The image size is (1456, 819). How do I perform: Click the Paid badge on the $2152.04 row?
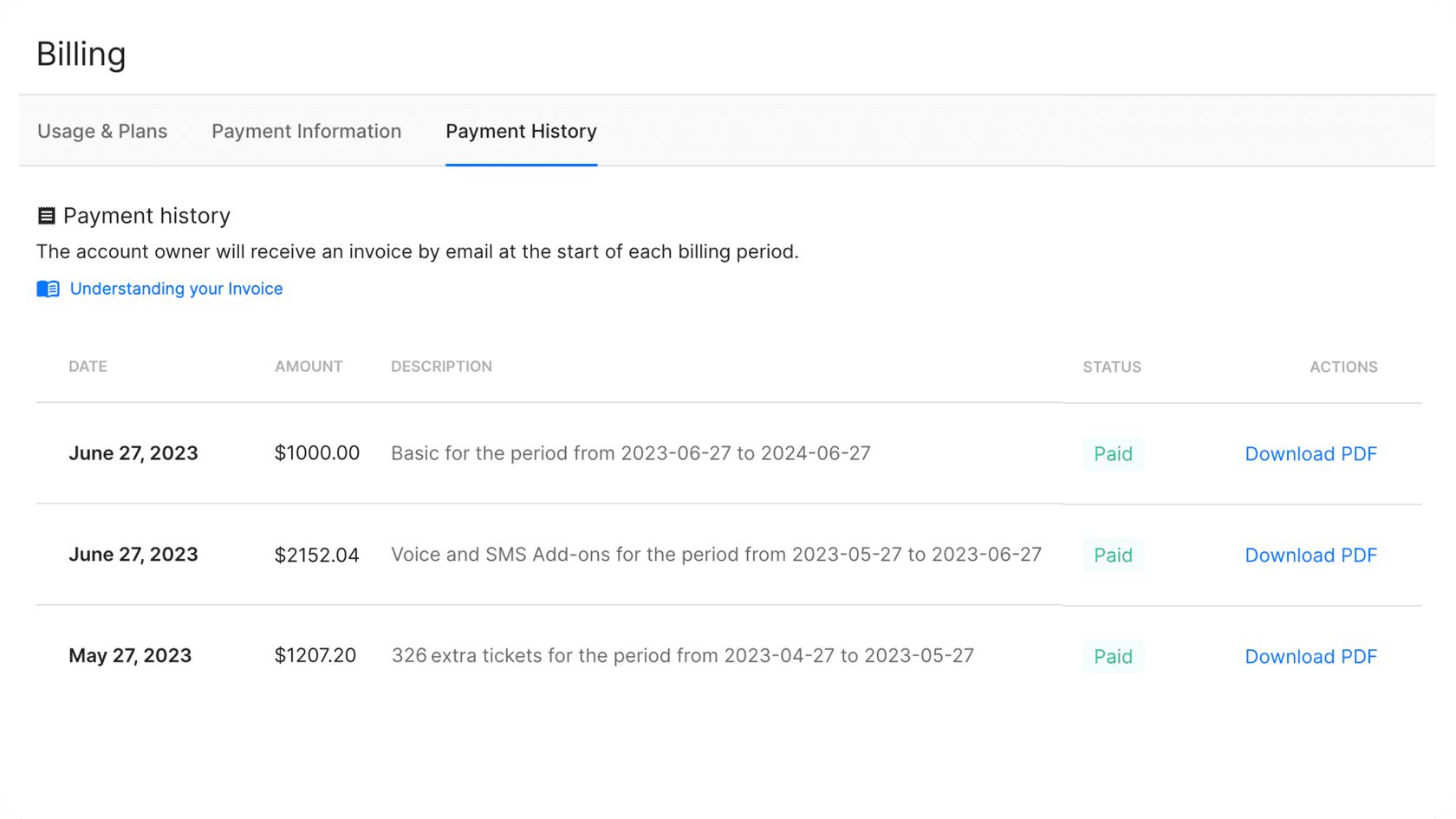pos(1113,555)
